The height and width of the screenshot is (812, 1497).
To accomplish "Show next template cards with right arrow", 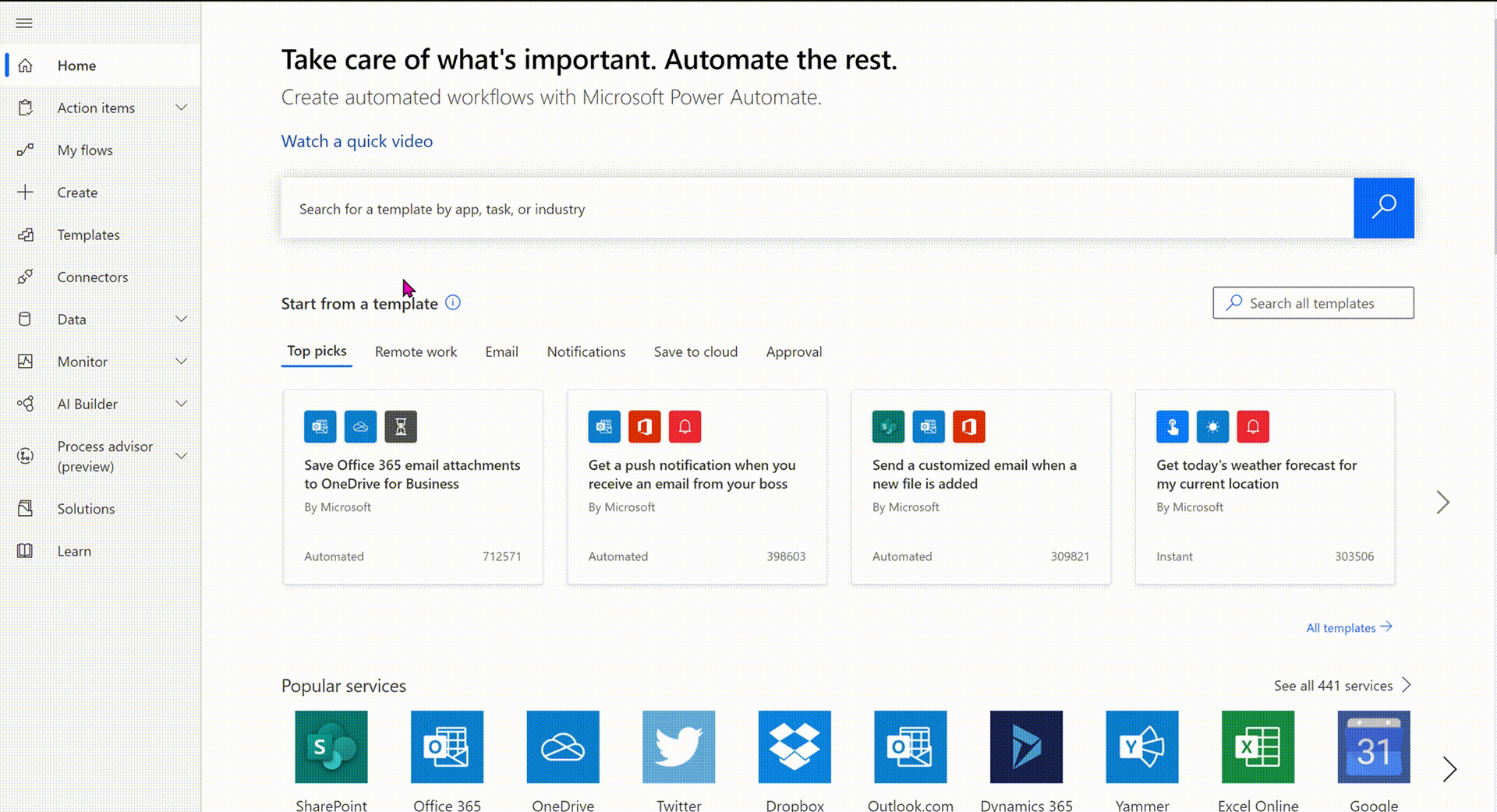I will [1443, 503].
